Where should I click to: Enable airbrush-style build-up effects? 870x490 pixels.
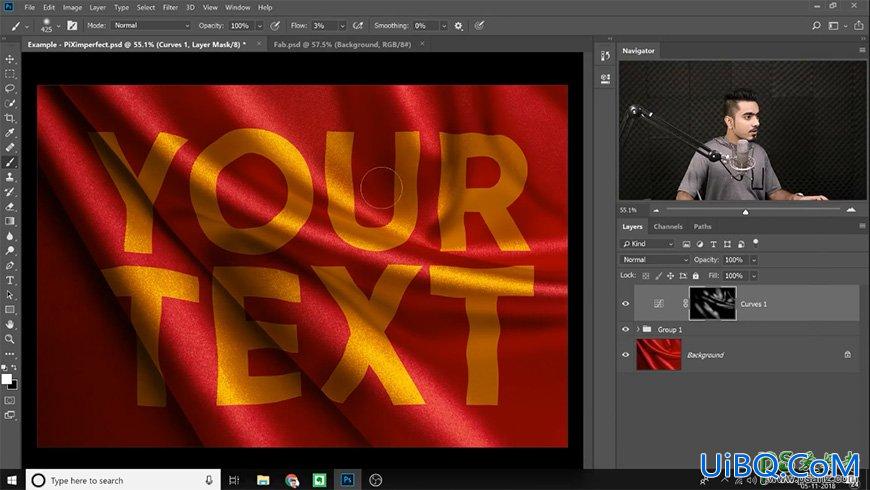pyautogui.click(x=358, y=26)
